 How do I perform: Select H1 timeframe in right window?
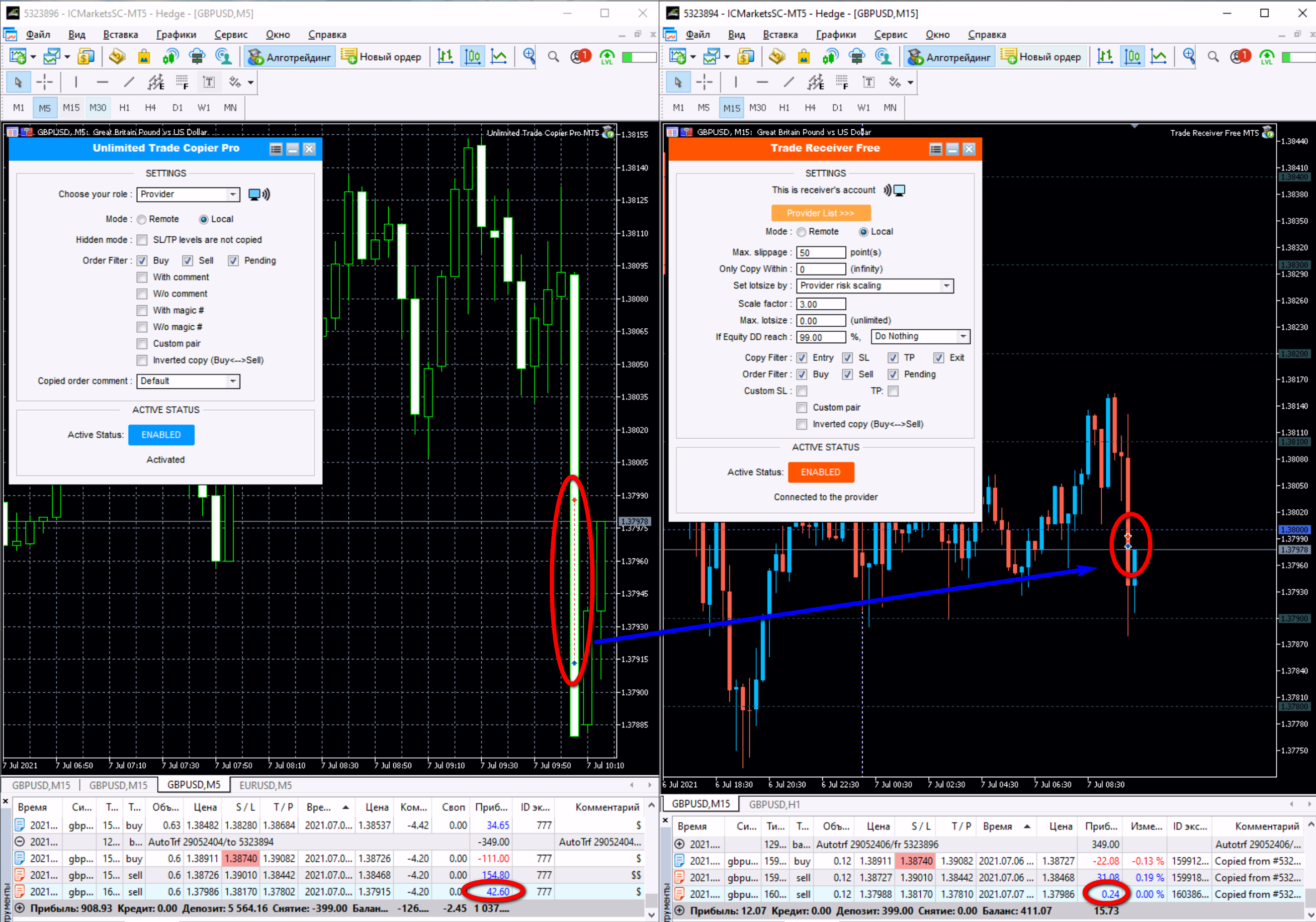tap(784, 108)
